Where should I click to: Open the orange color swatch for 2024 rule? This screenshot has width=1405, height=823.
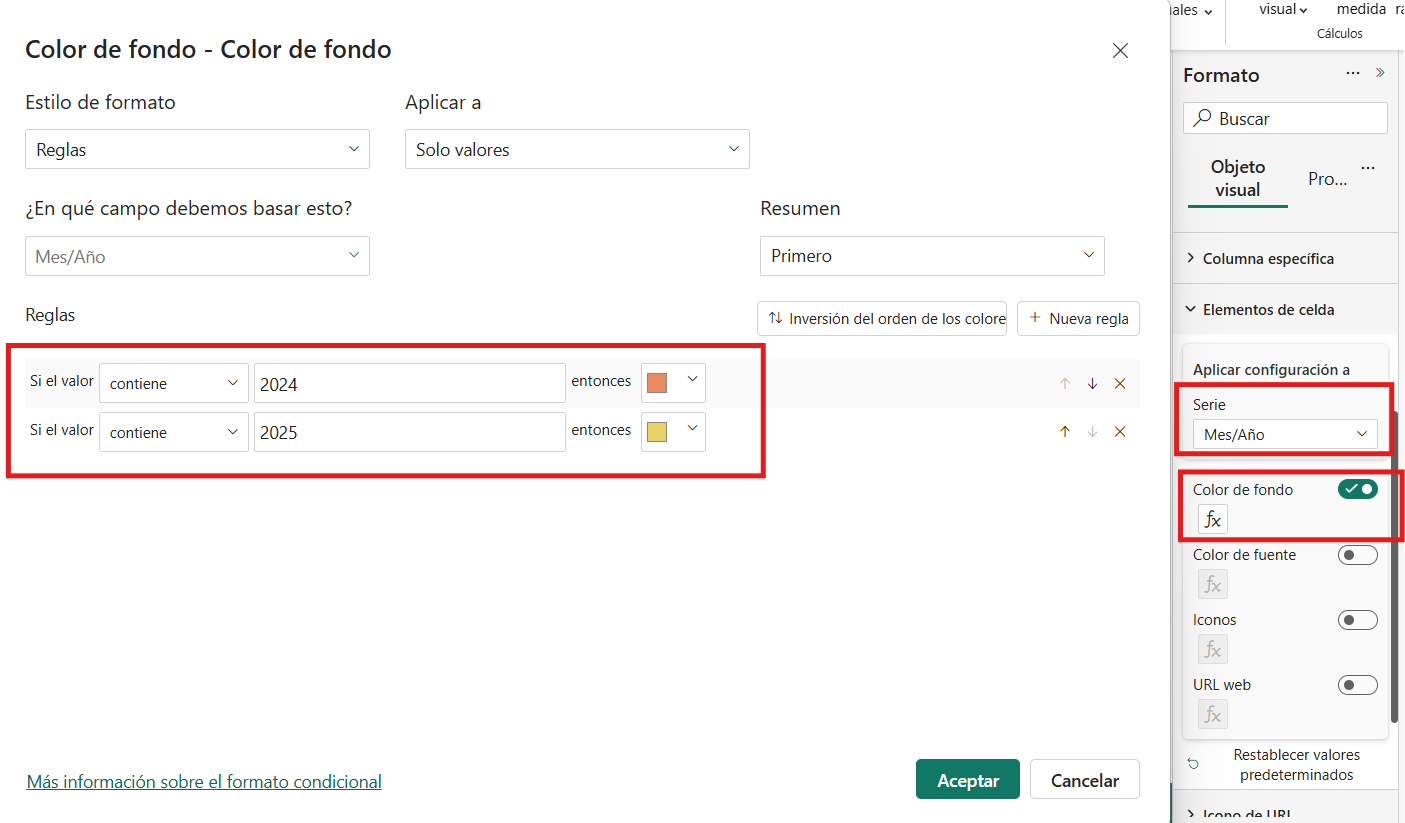pos(672,383)
